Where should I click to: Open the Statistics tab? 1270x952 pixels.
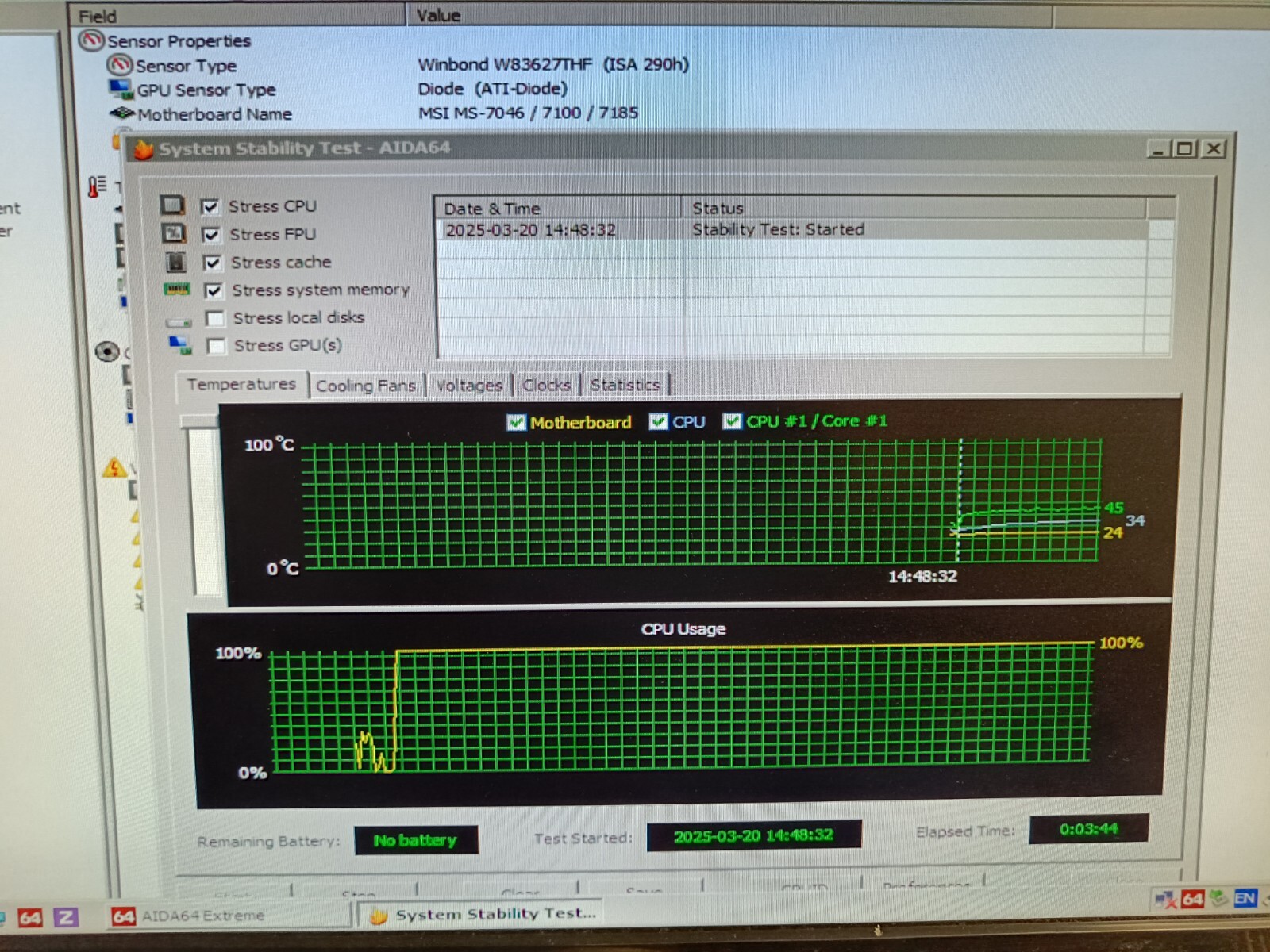pyautogui.click(x=625, y=385)
